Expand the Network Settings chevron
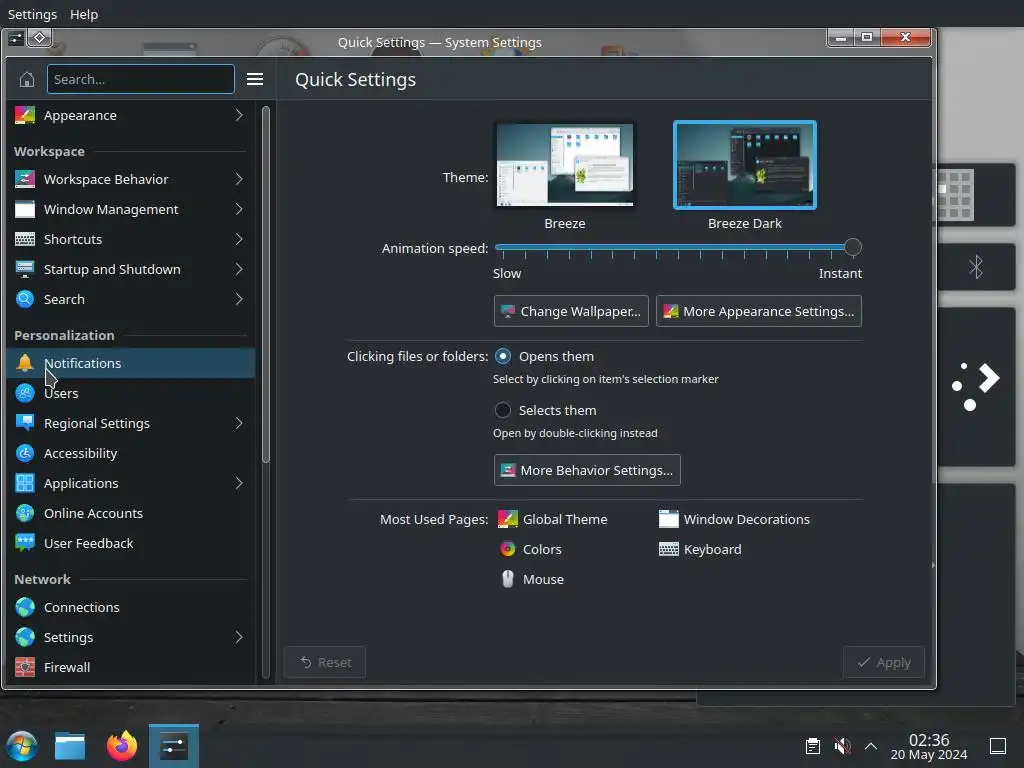 (x=239, y=637)
